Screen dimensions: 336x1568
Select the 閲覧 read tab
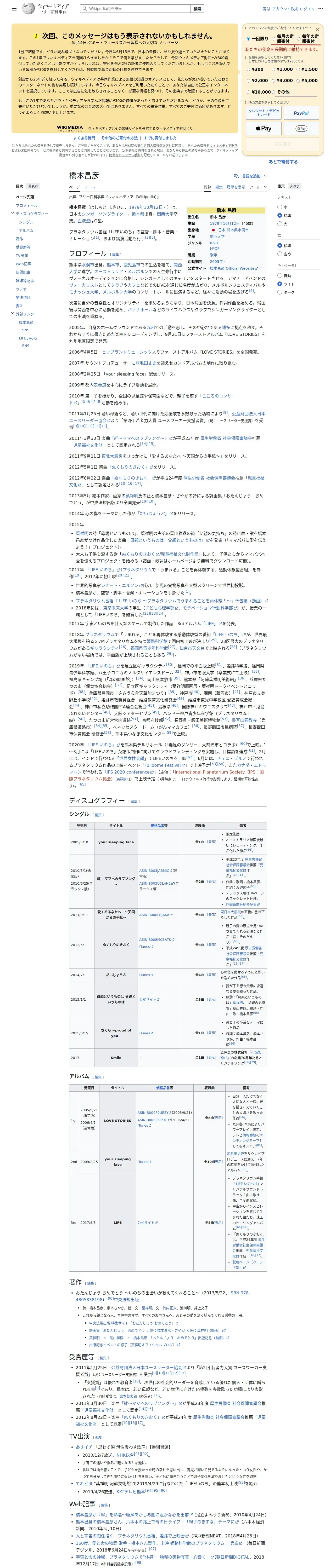tap(207, 187)
